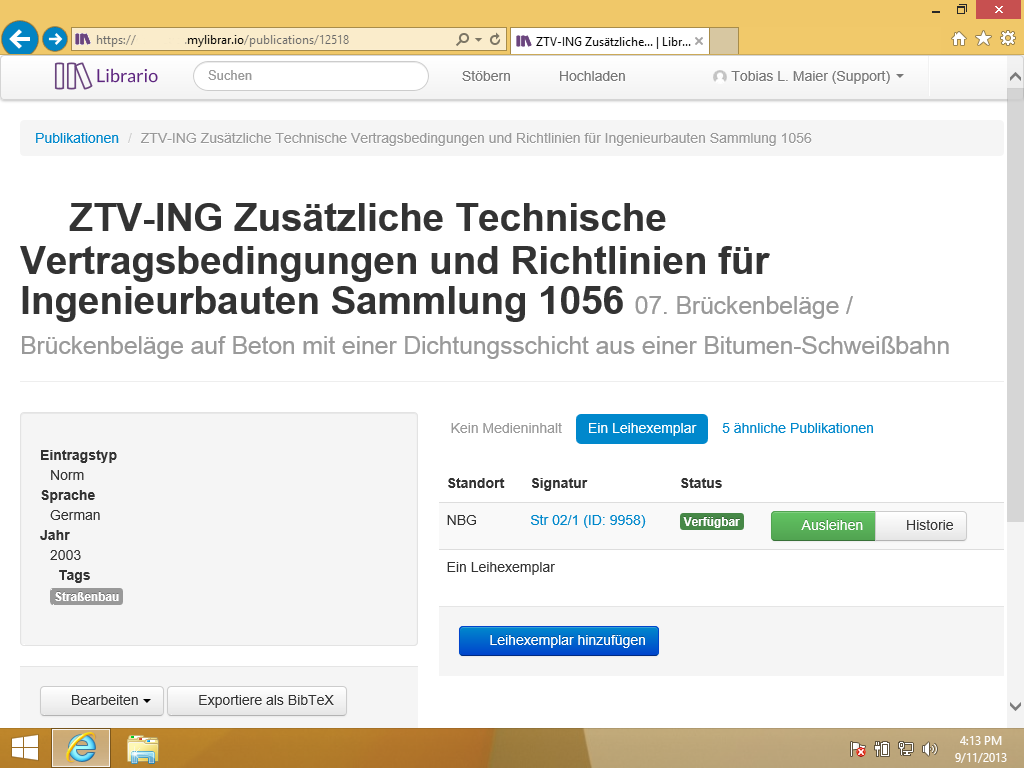Expand address bar search dropdown arrow
The image size is (1024, 768).
point(478,40)
